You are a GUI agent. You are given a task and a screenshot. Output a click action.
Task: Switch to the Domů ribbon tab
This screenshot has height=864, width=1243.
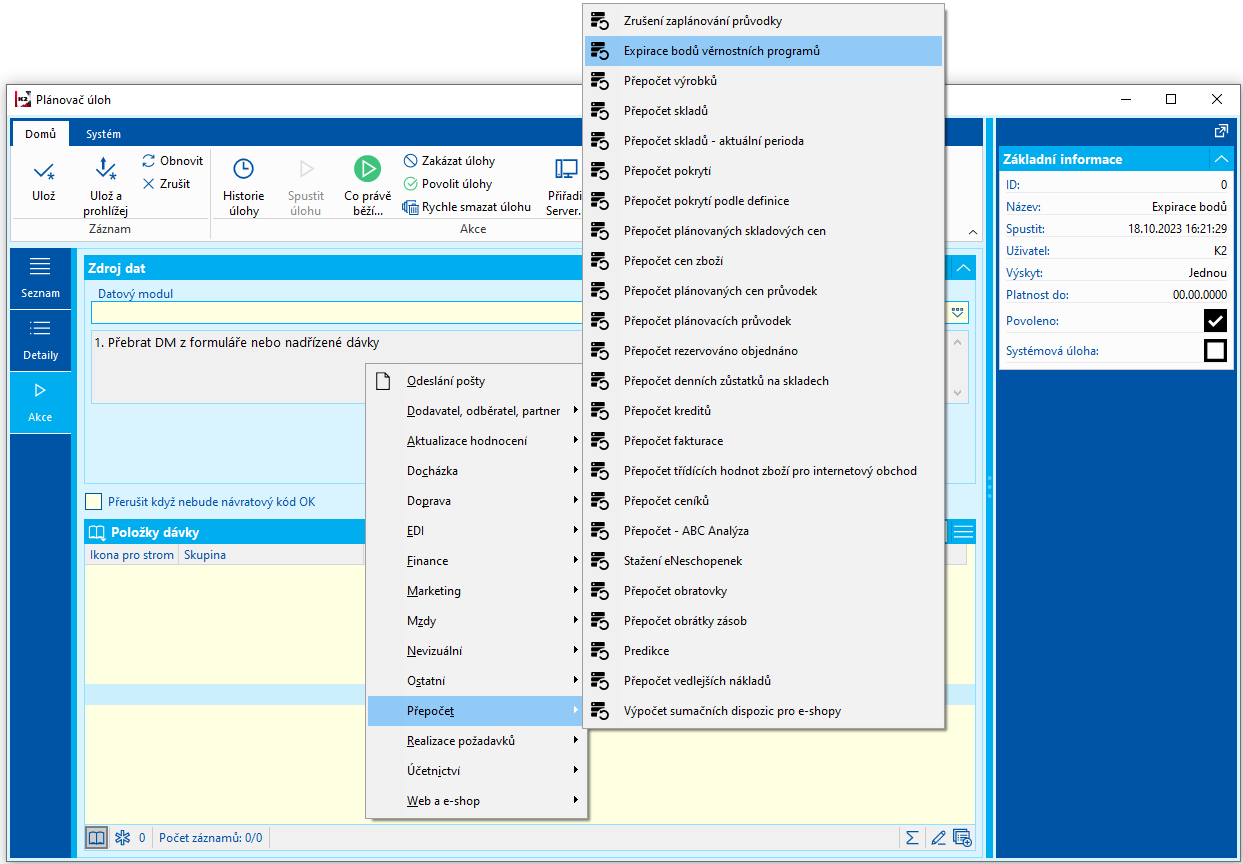pyautogui.click(x=41, y=134)
